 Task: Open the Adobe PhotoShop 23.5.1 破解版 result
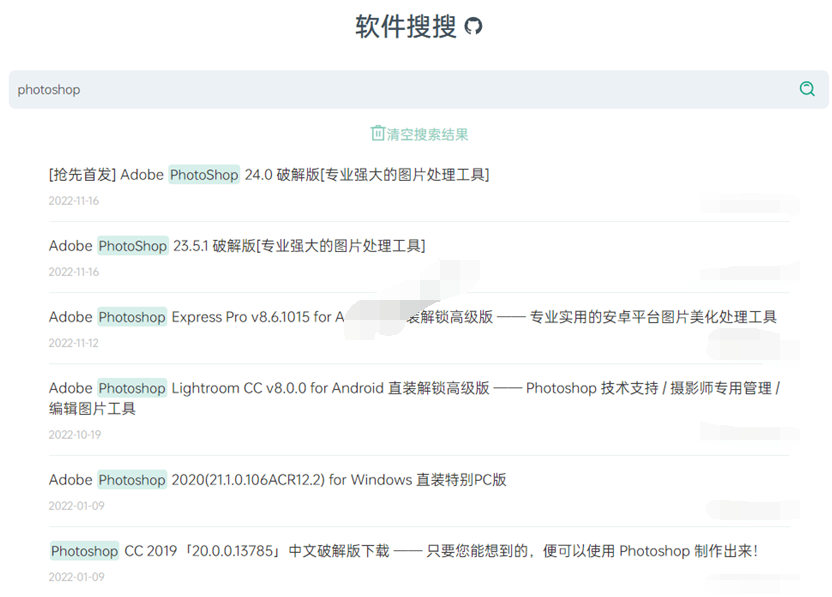pos(300,246)
